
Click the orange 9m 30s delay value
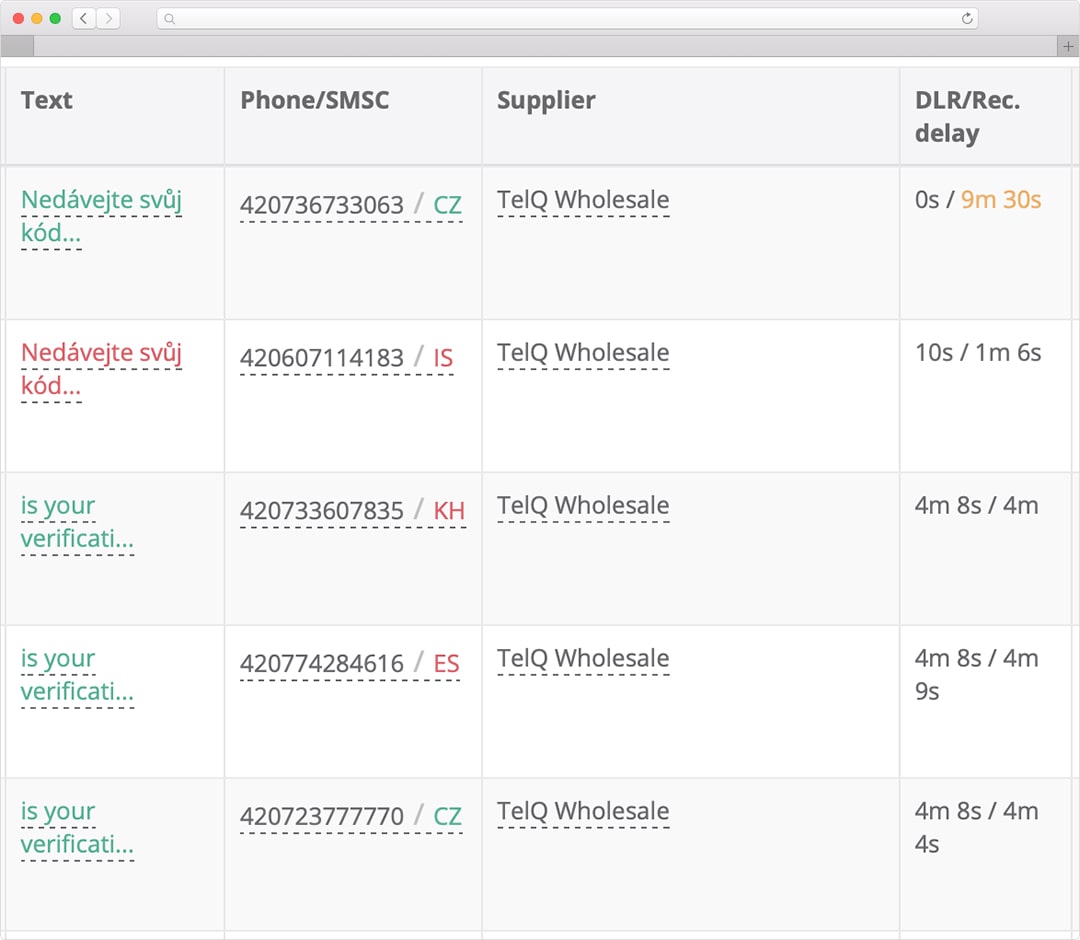point(1001,200)
